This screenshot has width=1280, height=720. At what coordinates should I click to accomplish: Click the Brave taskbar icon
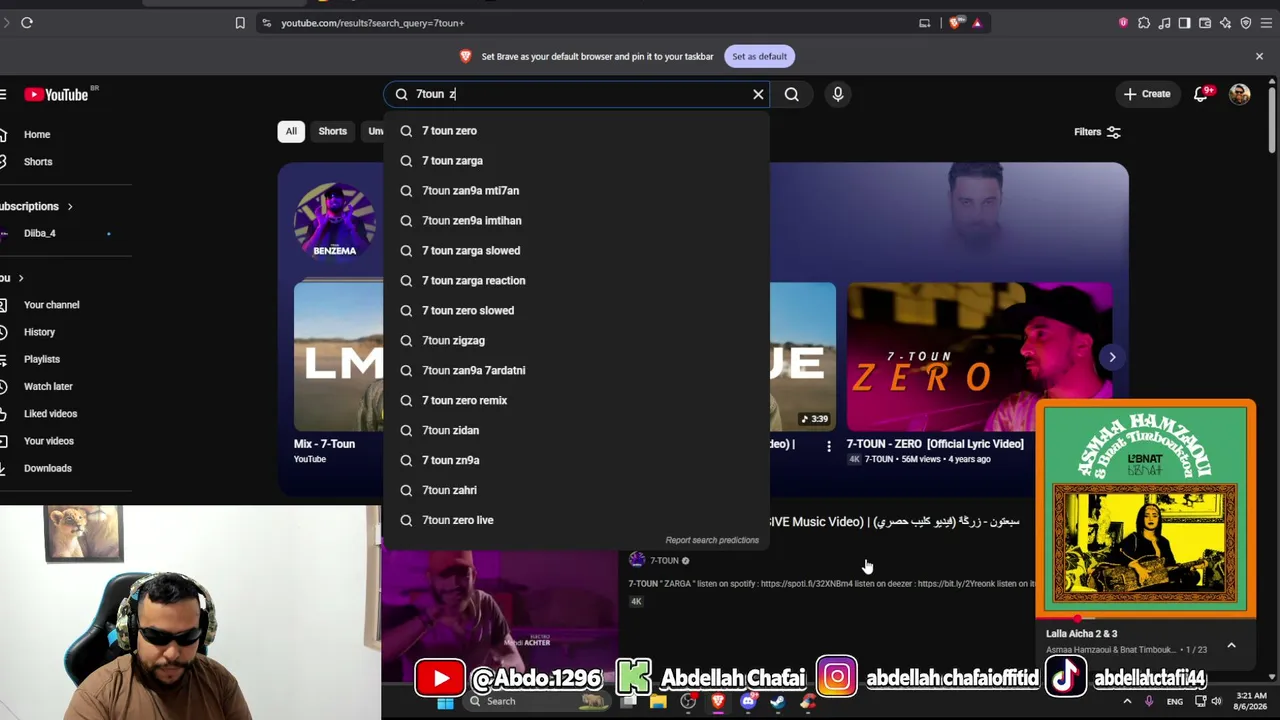718,701
